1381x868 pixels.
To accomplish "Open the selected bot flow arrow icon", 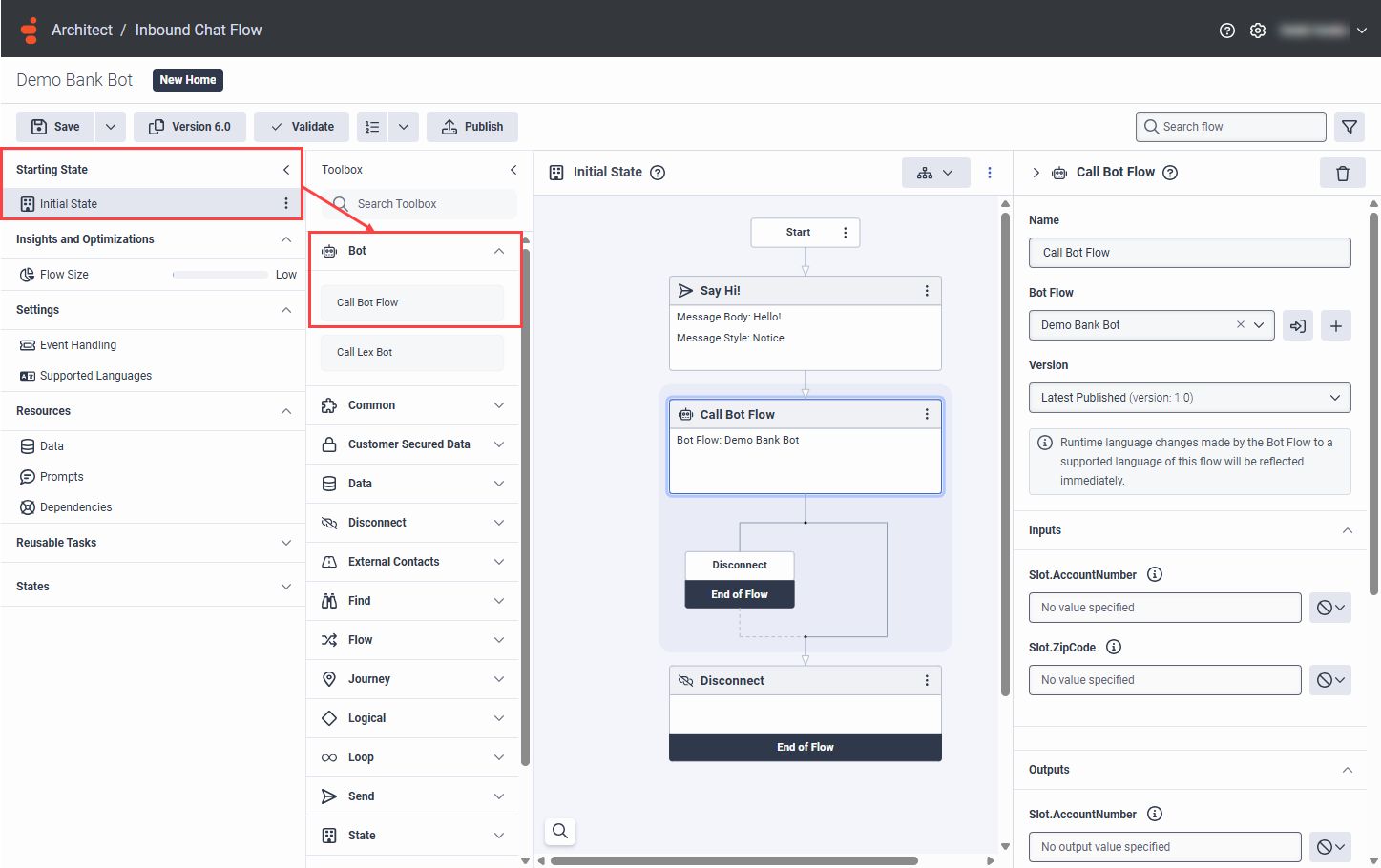I will pos(1297,325).
